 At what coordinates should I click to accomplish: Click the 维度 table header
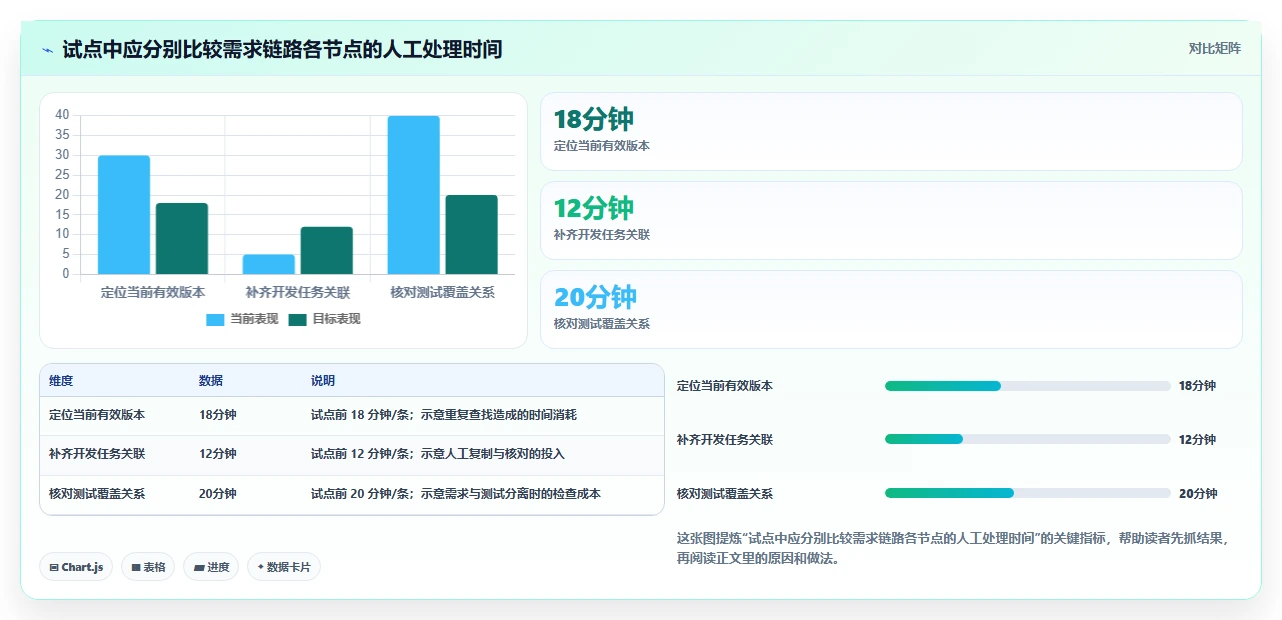tap(61, 381)
